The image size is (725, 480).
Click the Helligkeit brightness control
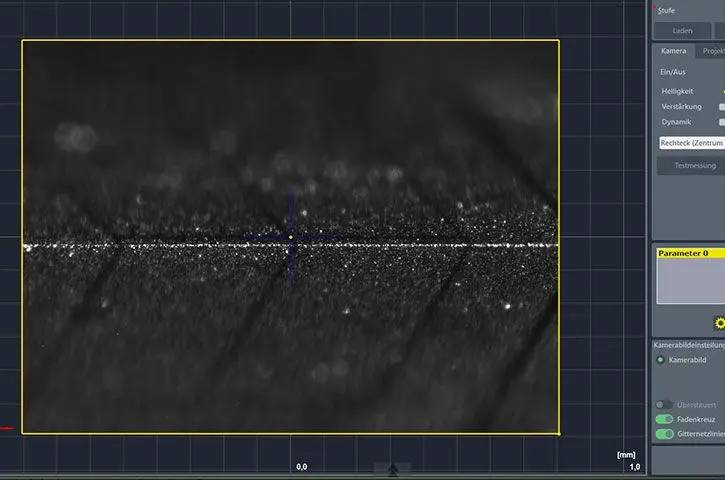(x=721, y=91)
